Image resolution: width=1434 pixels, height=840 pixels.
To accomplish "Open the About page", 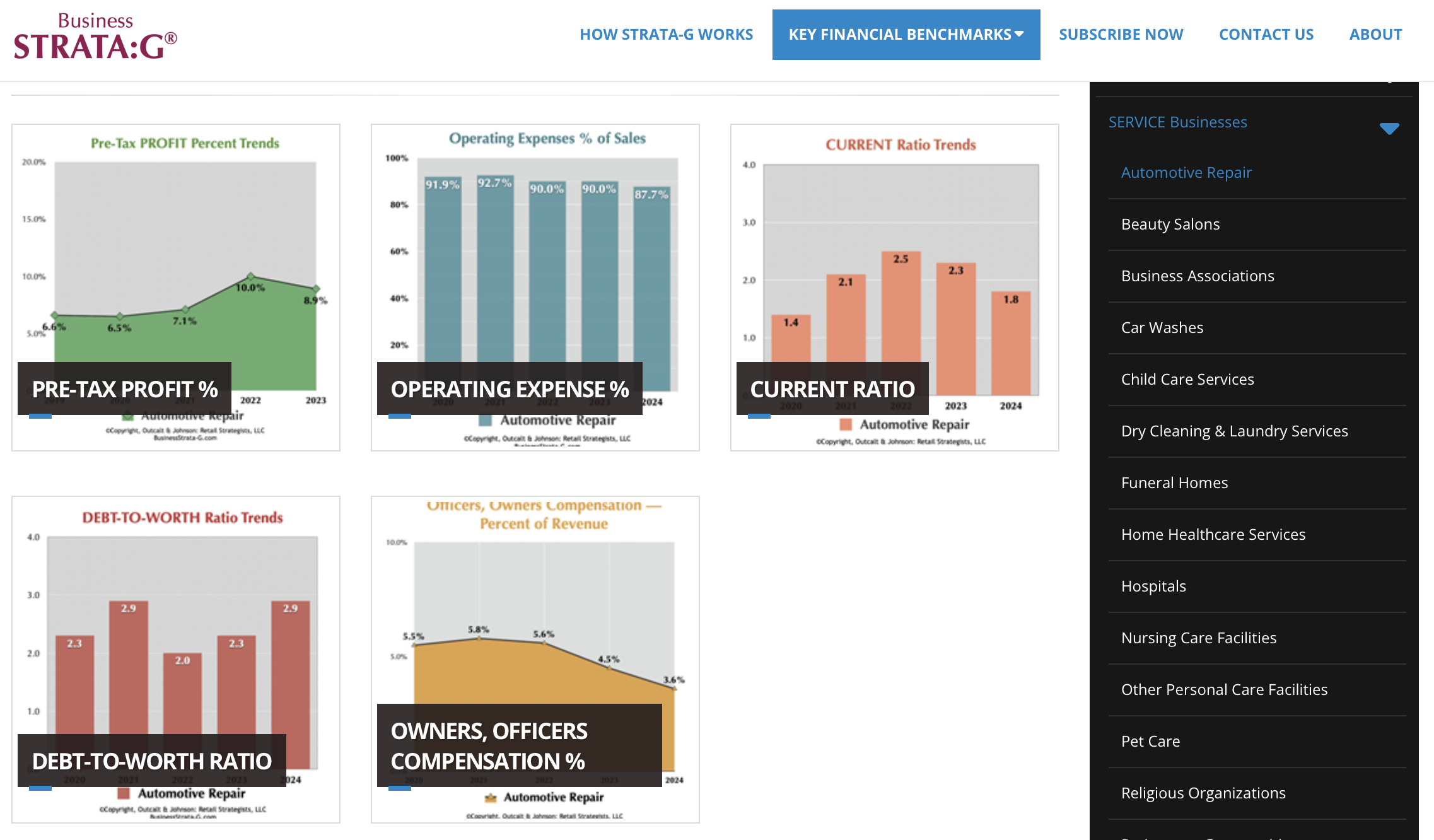I will pos(1375,35).
